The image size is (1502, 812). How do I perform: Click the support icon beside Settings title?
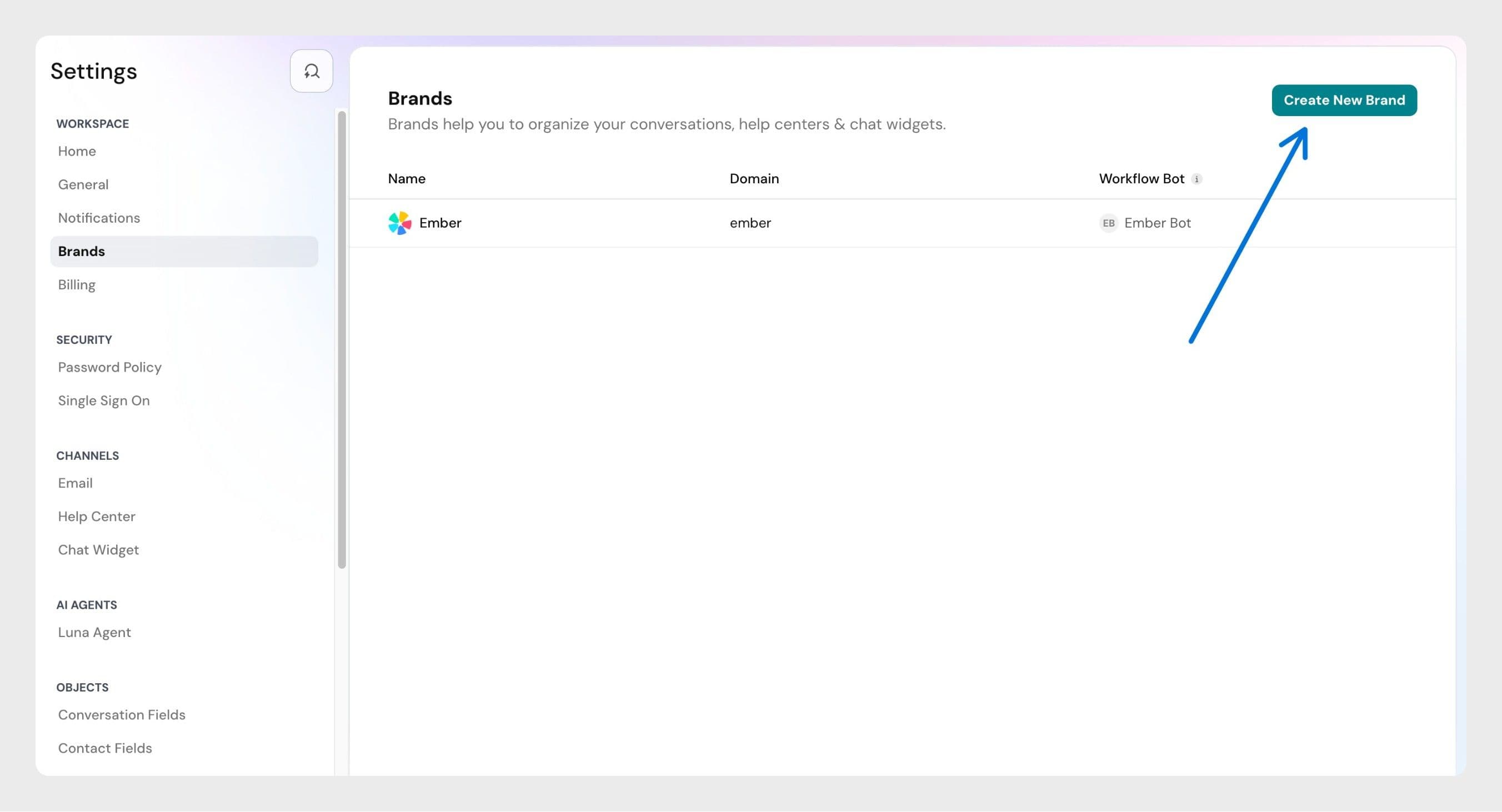312,71
